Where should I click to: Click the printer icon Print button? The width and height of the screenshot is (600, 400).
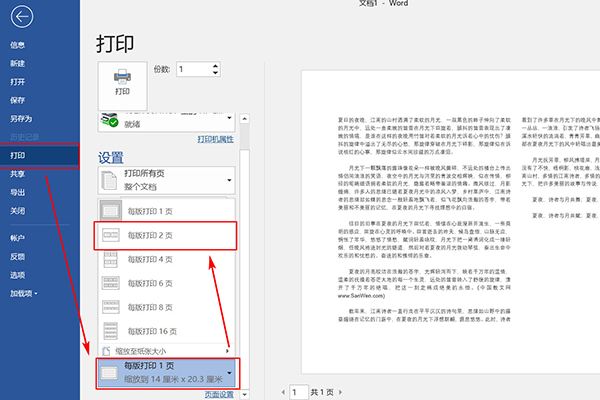(x=122, y=86)
